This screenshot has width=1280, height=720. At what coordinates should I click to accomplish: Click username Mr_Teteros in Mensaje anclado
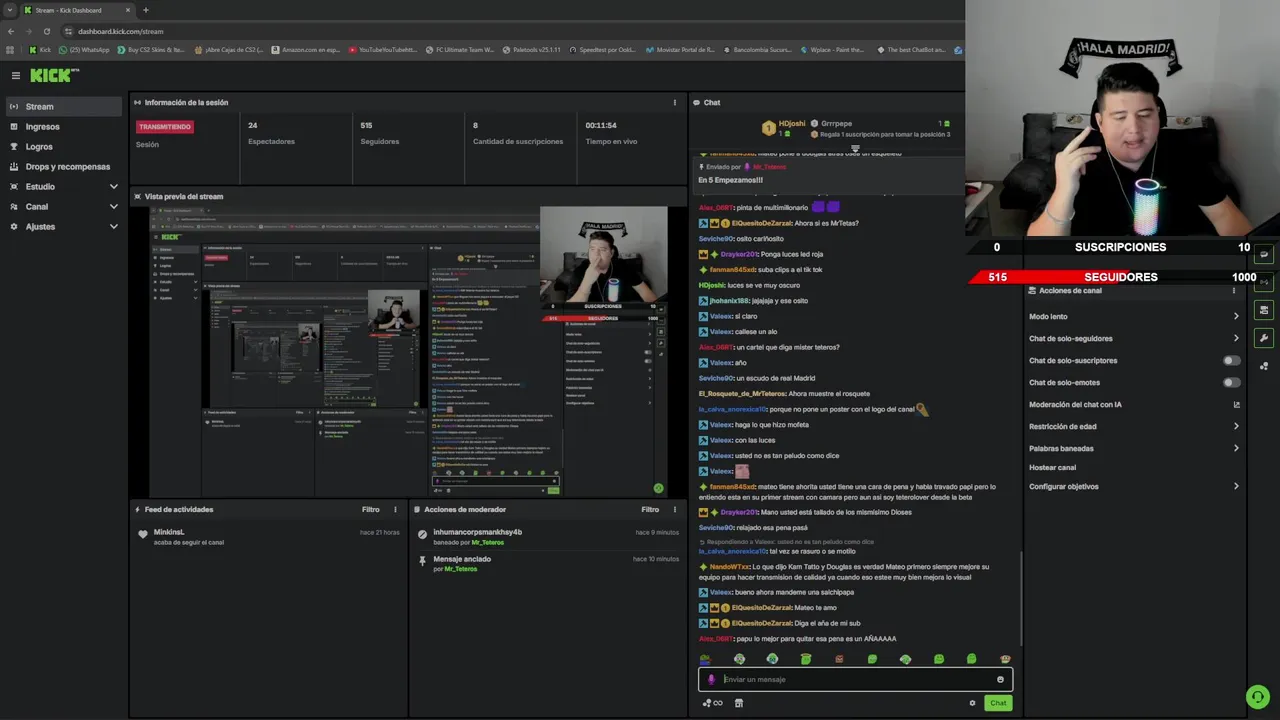click(461, 569)
